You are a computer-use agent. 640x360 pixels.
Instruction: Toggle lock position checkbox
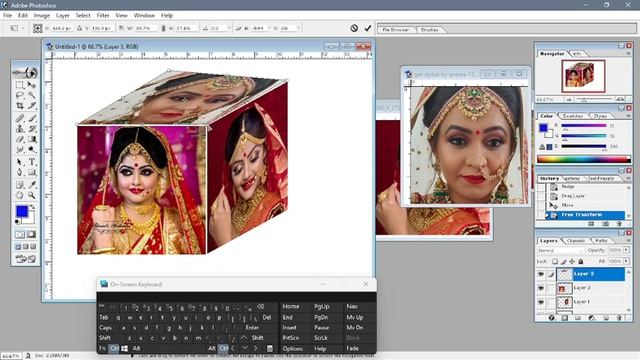[x=572, y=261]
